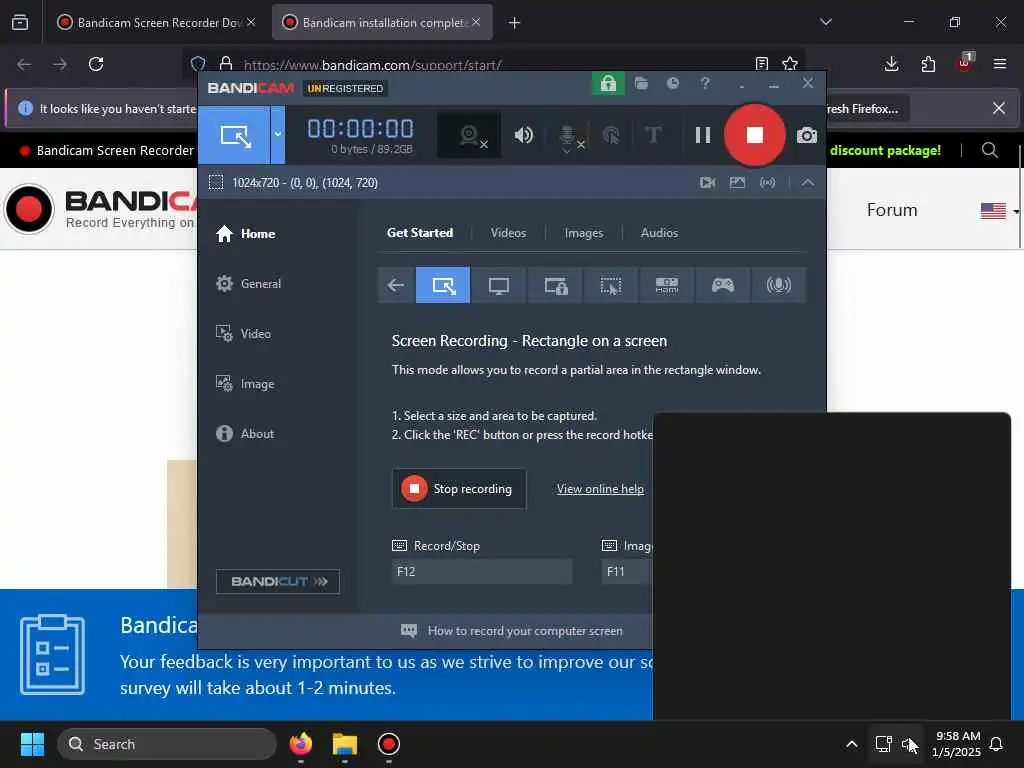Image resolution: width=1024 pixels, height=768 pixels.
Task: Open the Forum link on Bandicam website
Action: point(892,210)
